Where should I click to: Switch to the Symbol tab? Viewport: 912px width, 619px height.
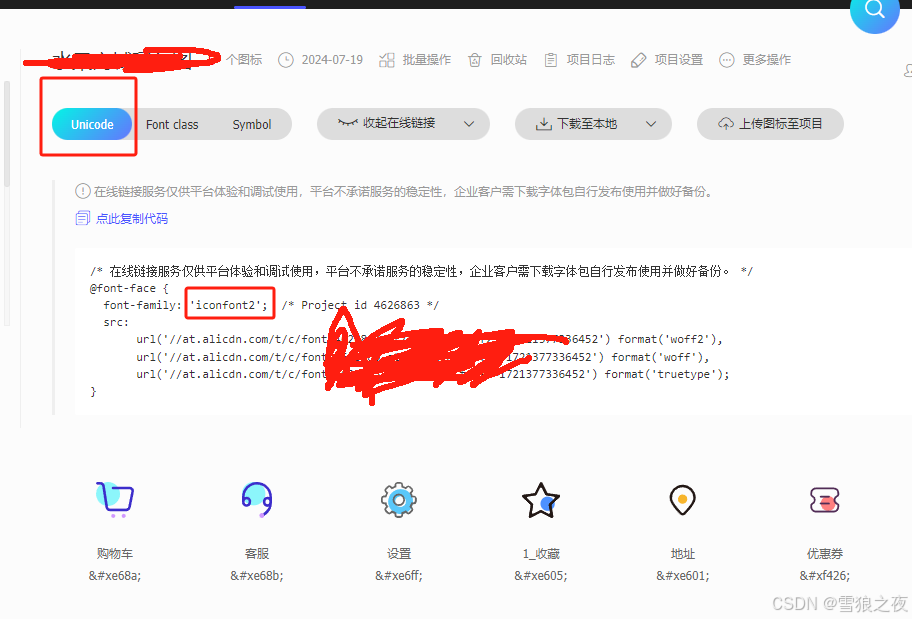tap(252, 124)
